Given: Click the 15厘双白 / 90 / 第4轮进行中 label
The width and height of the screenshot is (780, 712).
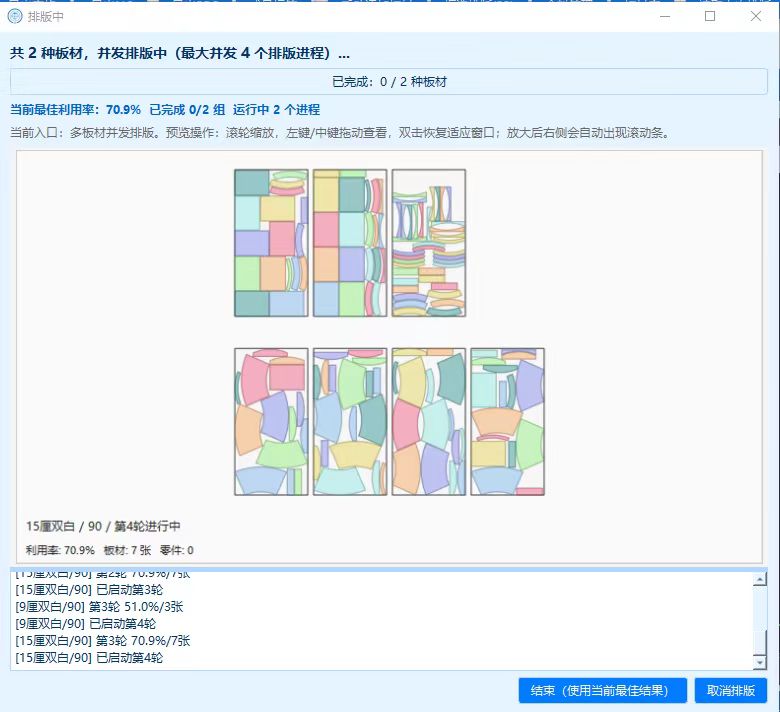Looking at the screenshot, I should click(x=103, y=526).
